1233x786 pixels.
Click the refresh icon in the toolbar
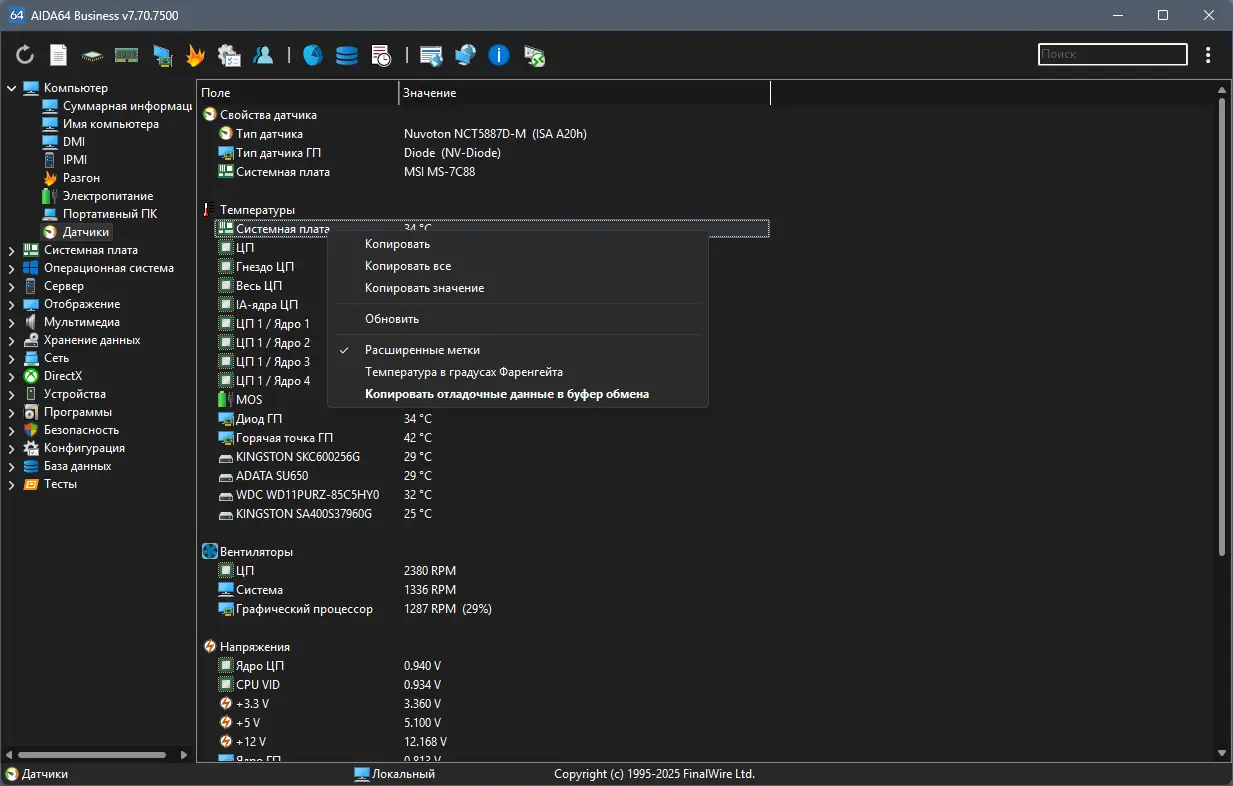(x=24, y=55)
